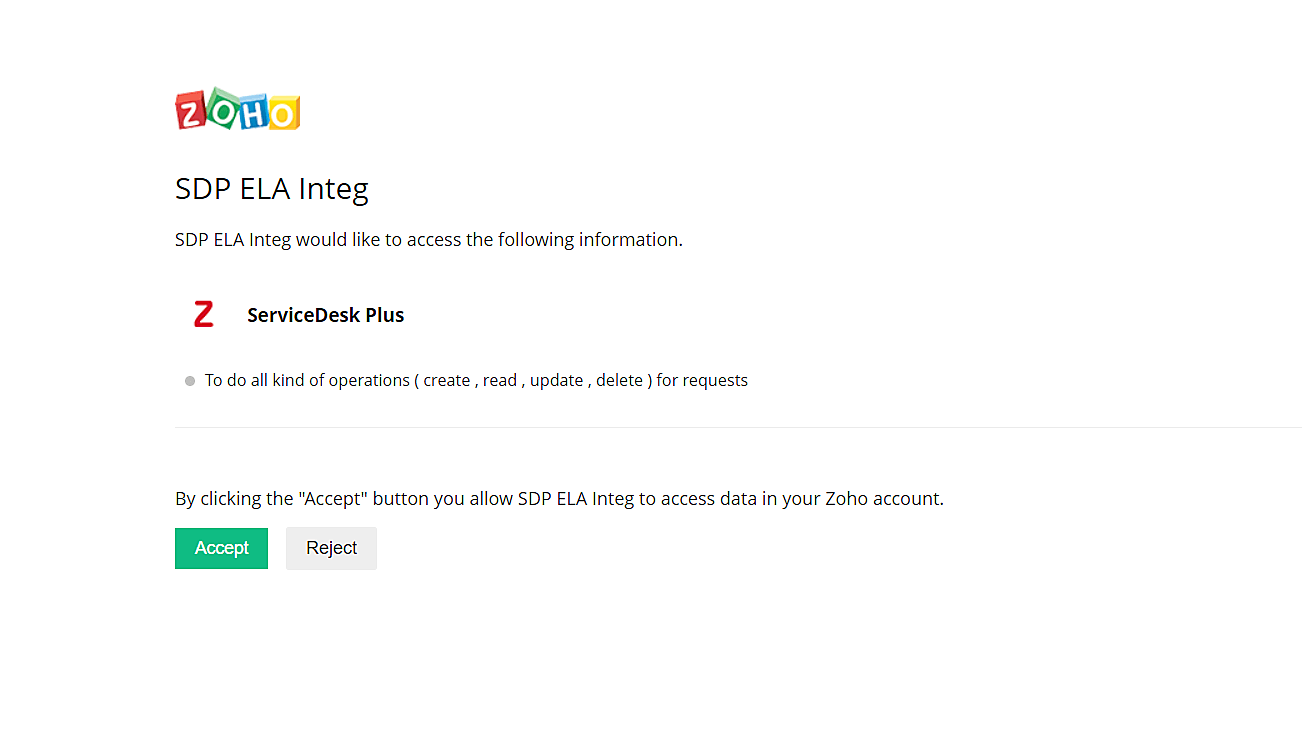This screenshot has height=740, width=1302.
Task: Click the red Z tile in Zoho logo
Action: (x=191, y=111)
